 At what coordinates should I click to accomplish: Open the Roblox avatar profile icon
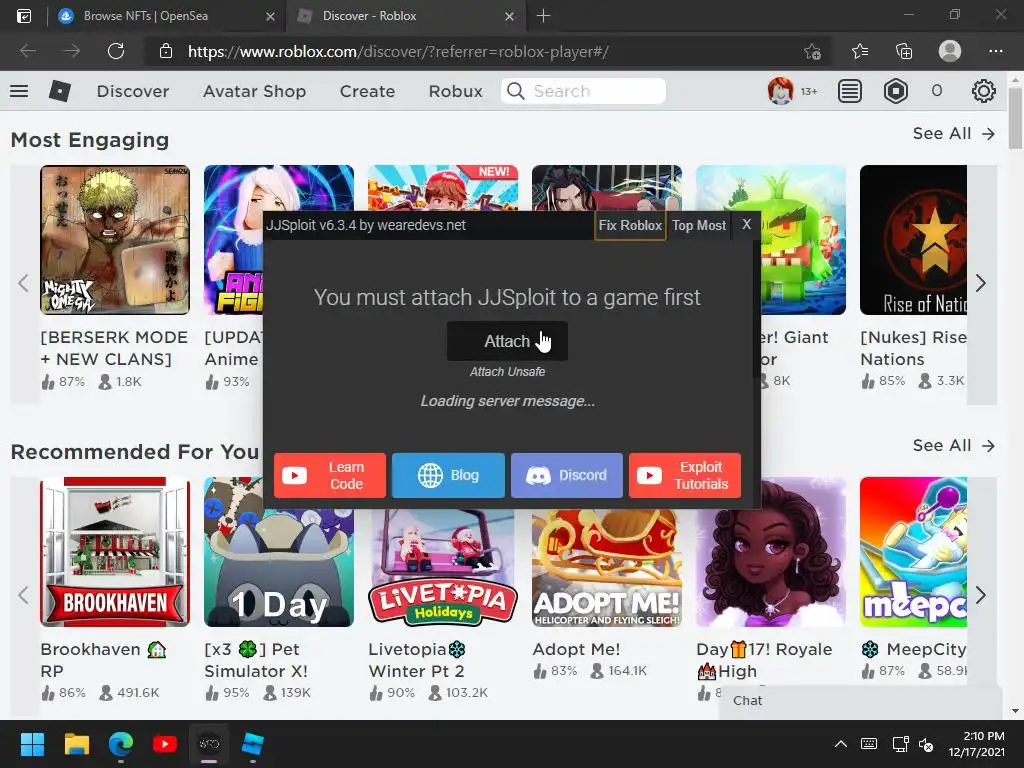pos(780,91)
